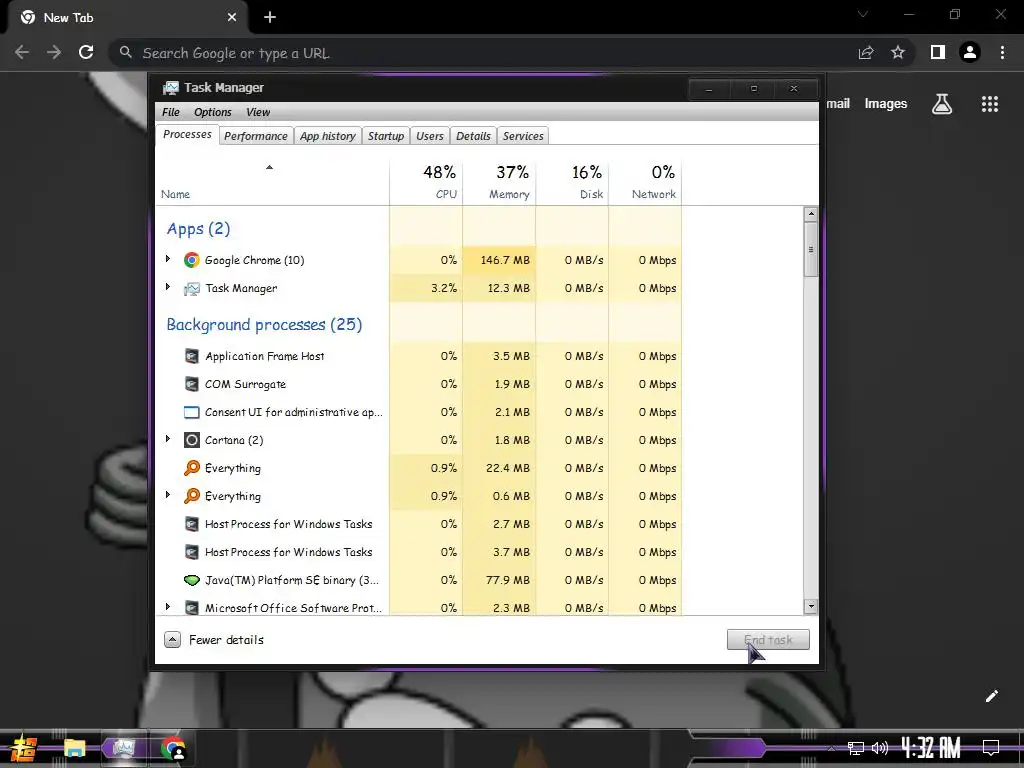Sort processes by the Disk column header
Screen dimensions: 1024x768
[573, 181]
